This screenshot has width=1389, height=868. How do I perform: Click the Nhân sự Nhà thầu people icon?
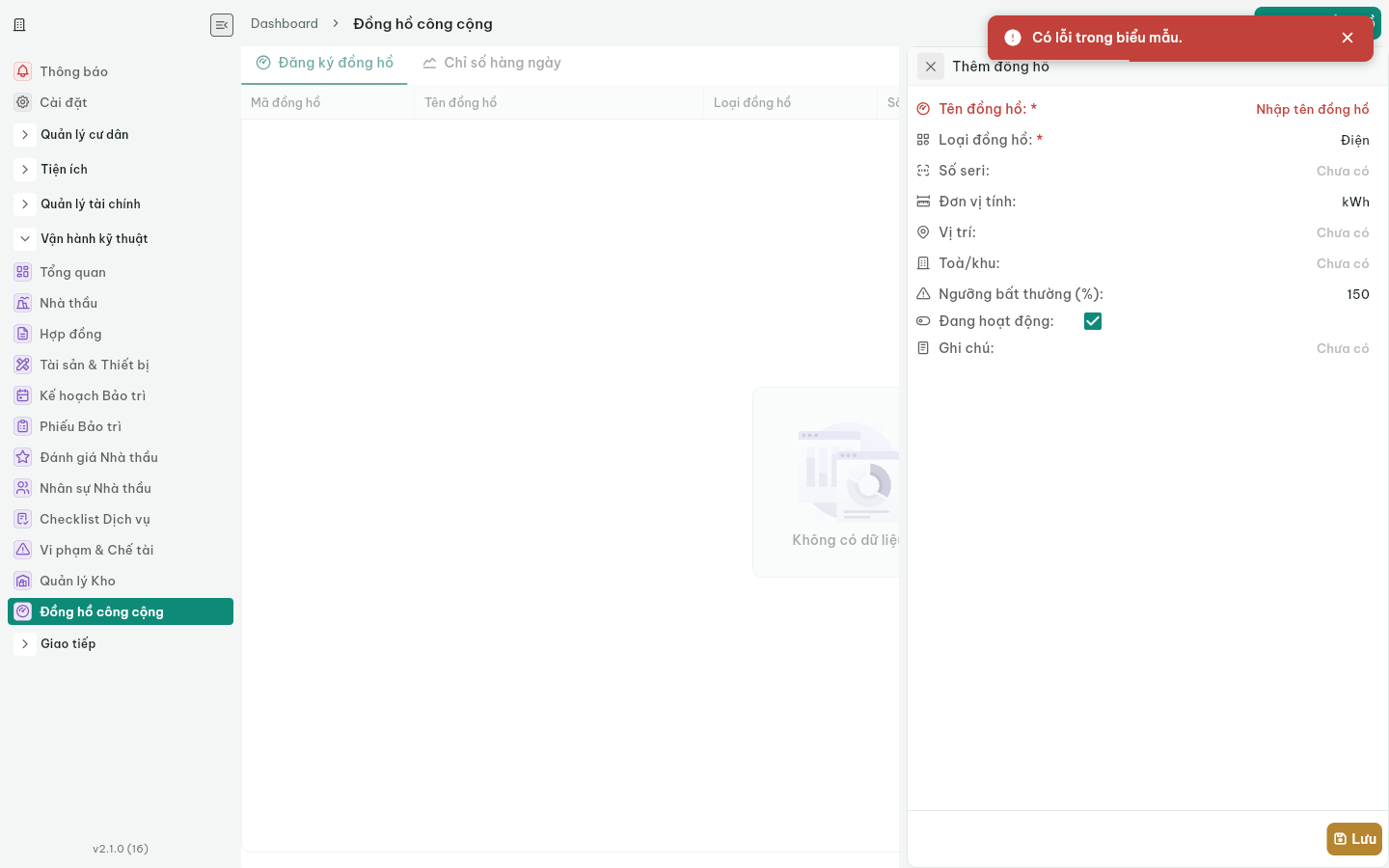23,488
